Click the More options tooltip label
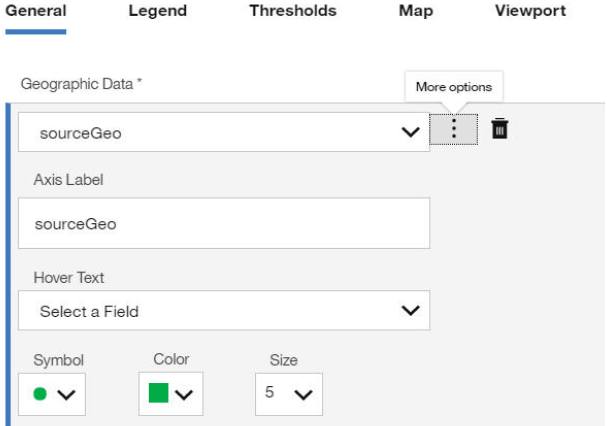Image resolution: width=607 pixels, height=426 pixels. click(x=453, y=87)
